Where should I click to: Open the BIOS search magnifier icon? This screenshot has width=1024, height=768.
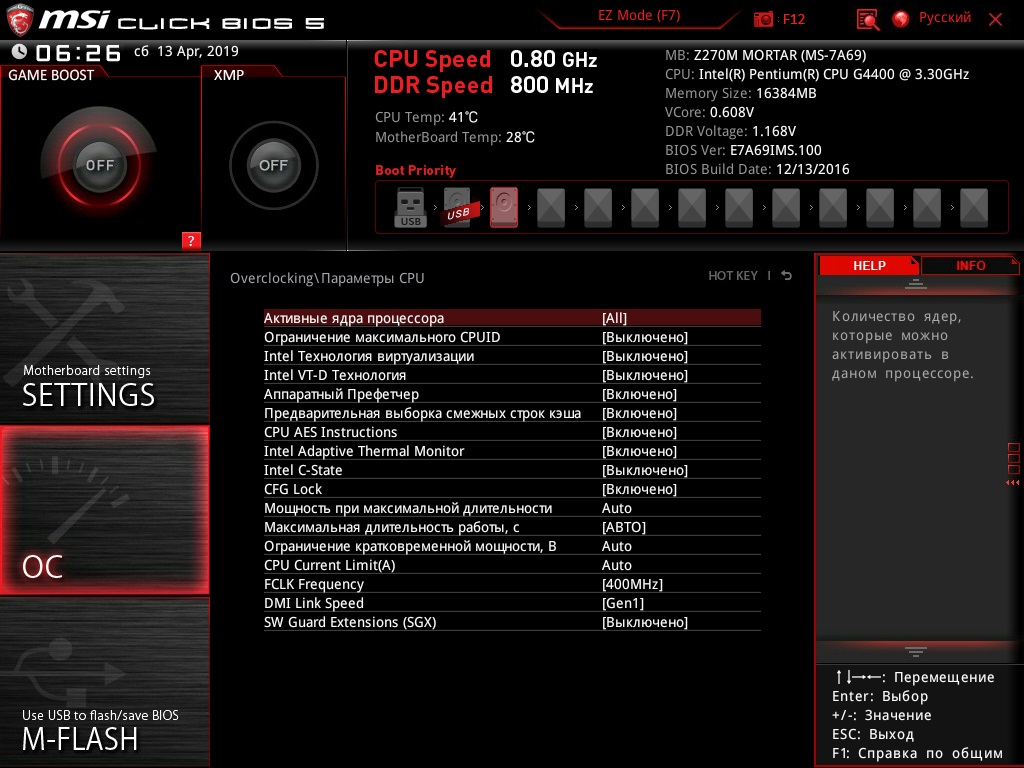(x=867, y=20)
